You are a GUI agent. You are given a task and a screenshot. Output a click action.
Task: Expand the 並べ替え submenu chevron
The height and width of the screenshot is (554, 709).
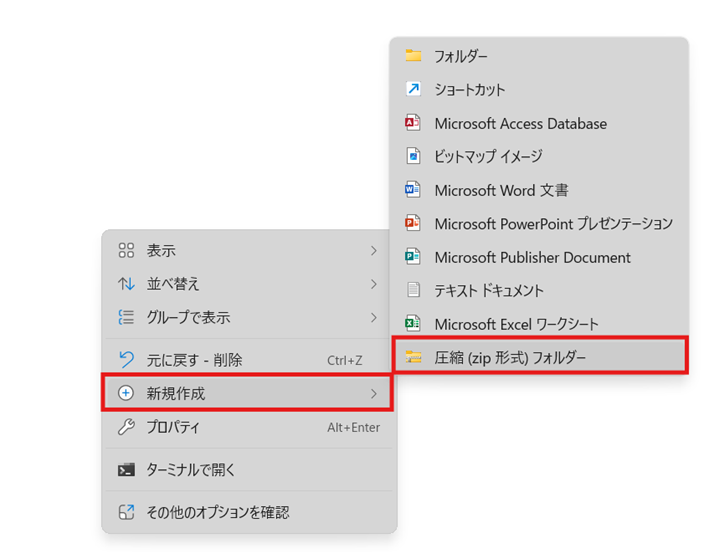coord(374,284)
